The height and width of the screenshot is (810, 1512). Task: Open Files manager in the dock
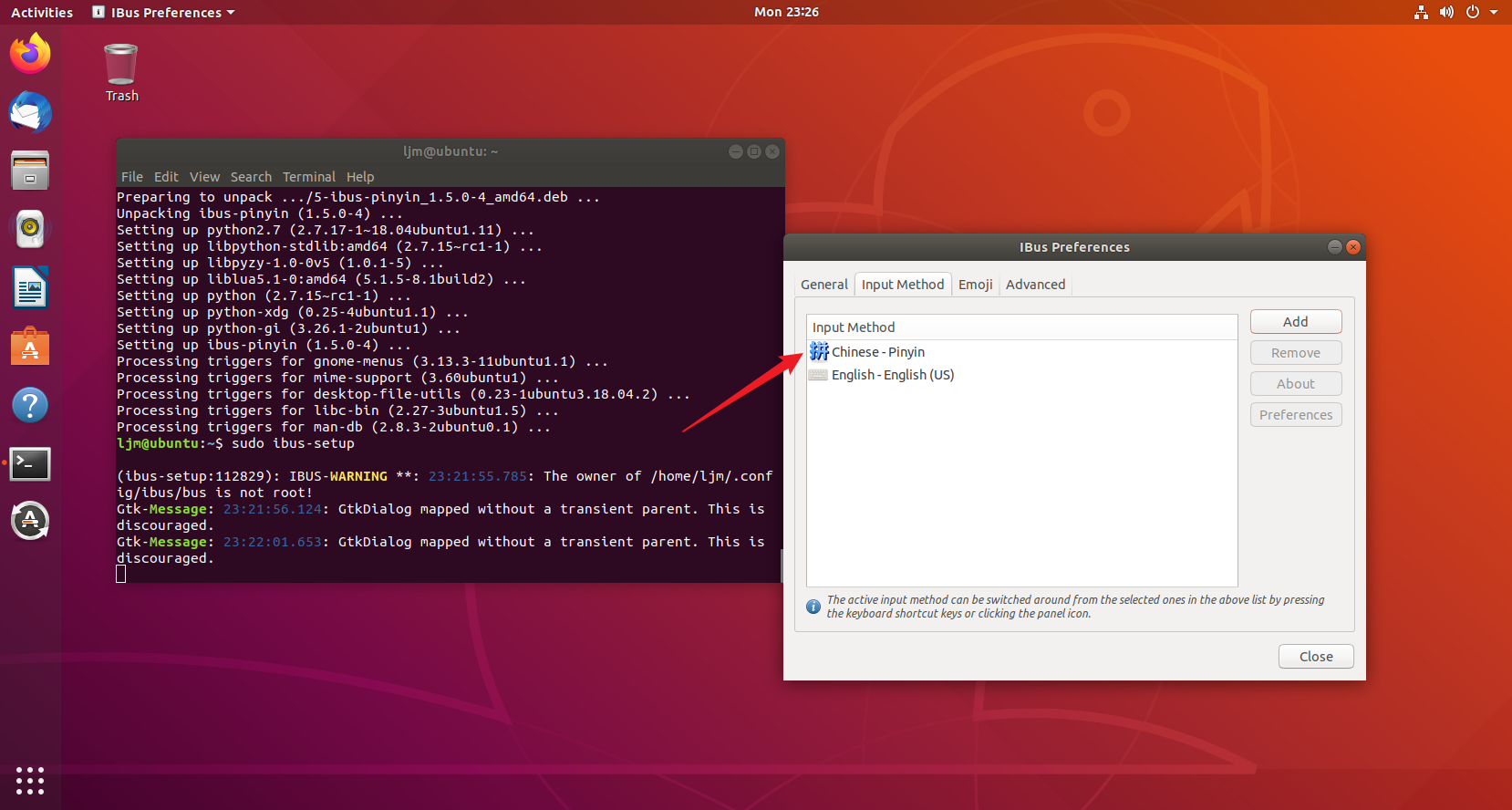[x=30, y=171]
